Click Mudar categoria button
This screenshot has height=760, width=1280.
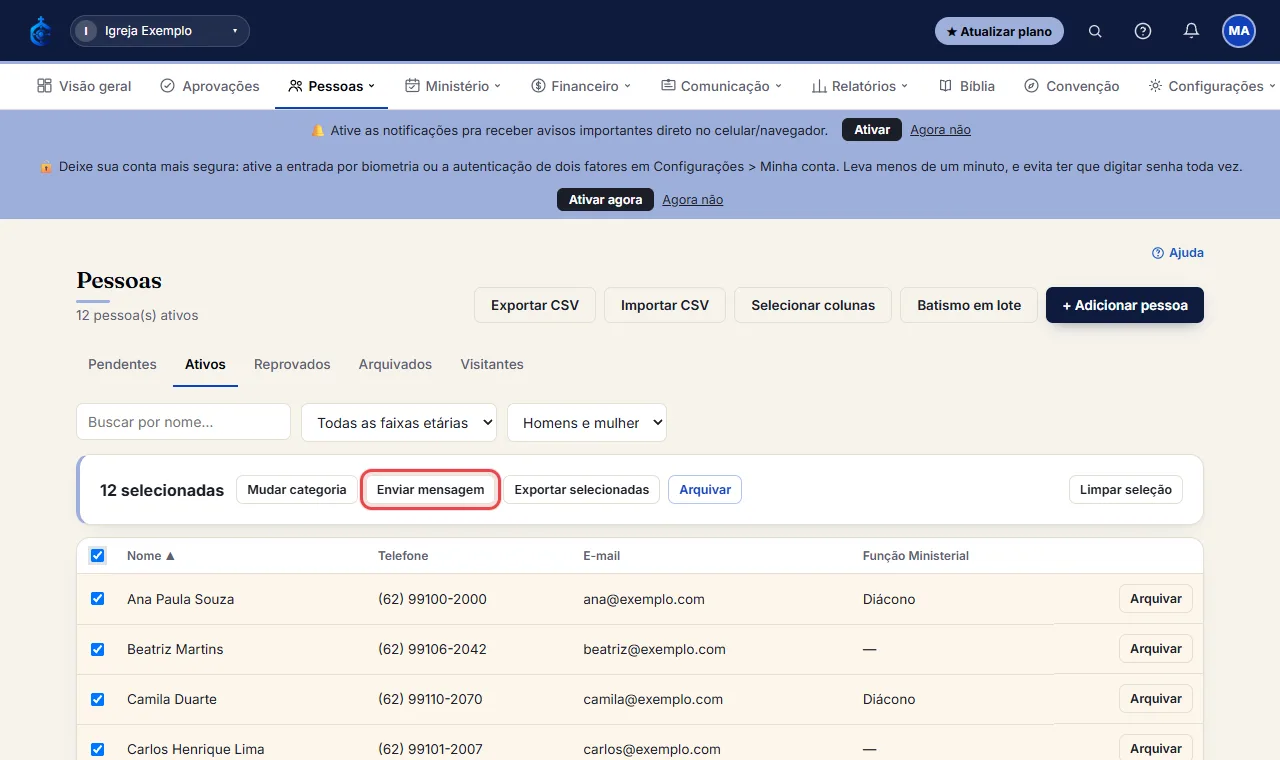[297, 490]
